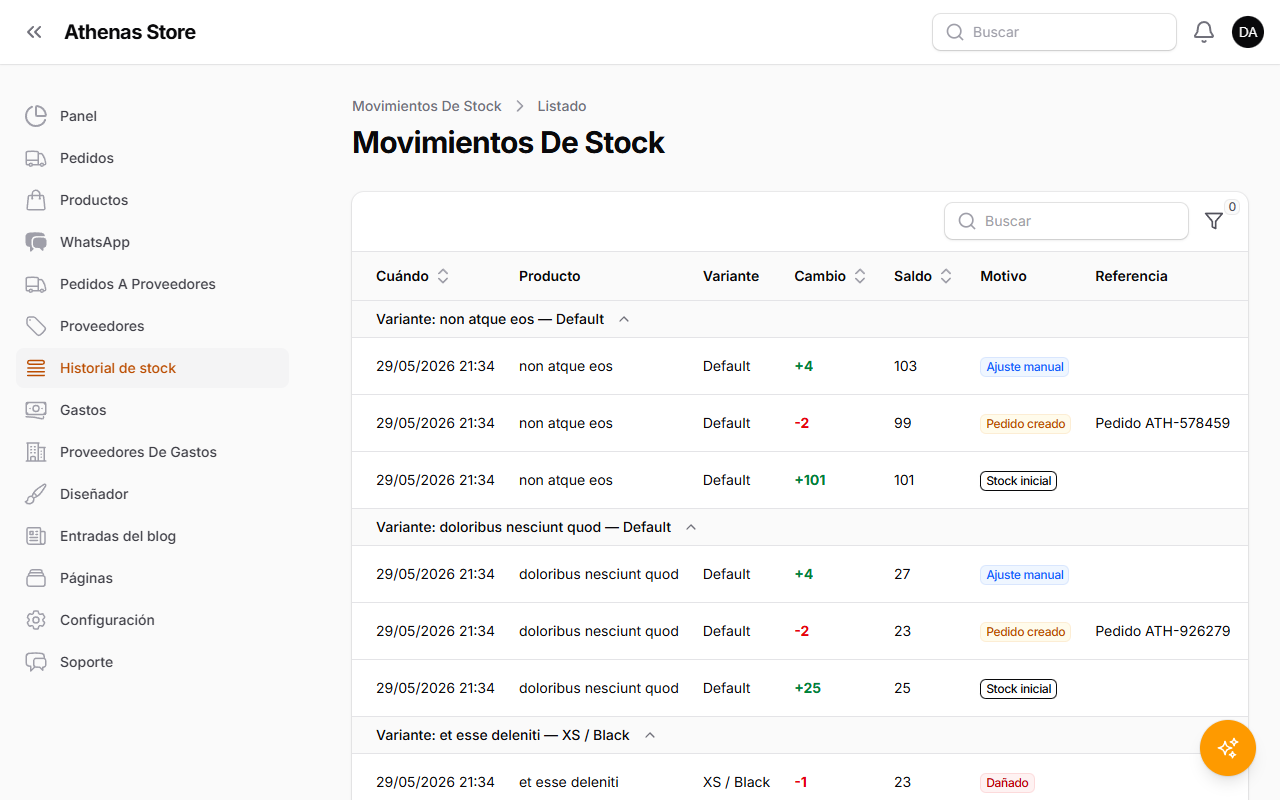Click the Entradas del blog newspaper icon
The width and height of the screenshot is (1280, 800).
(36, 536)
